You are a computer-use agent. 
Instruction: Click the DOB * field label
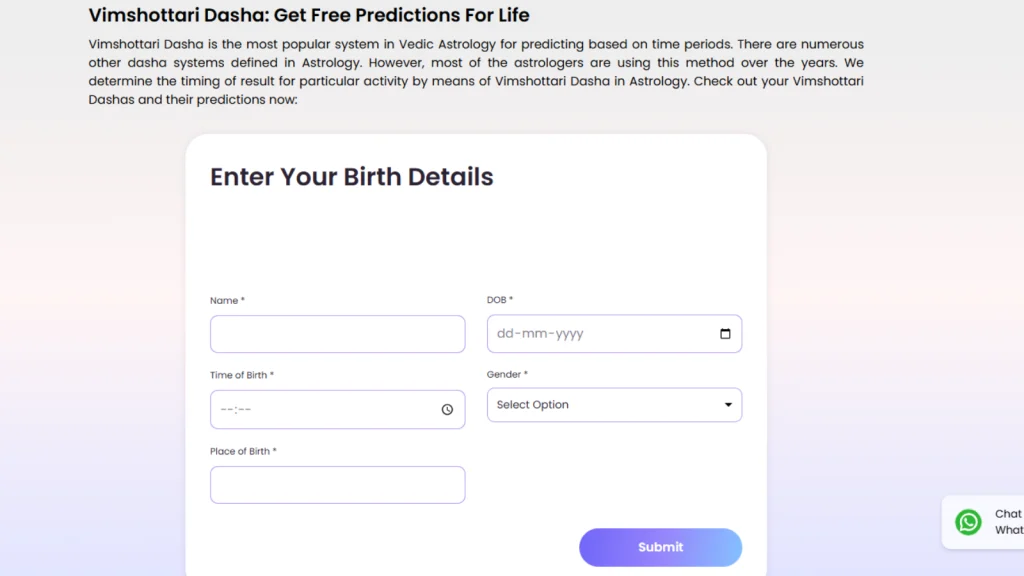[500, 300]
